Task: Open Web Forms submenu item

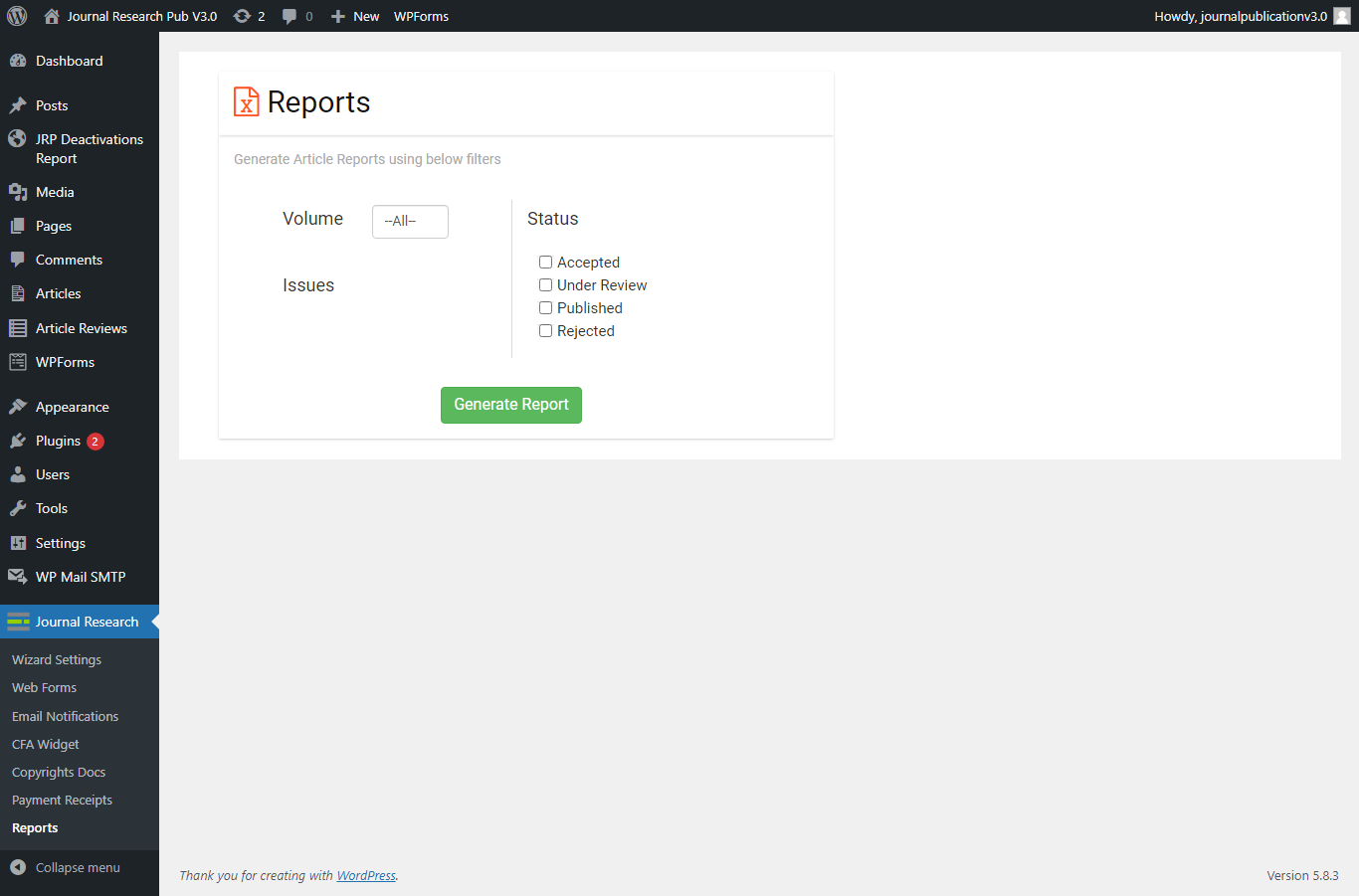Action: [44, 687]
